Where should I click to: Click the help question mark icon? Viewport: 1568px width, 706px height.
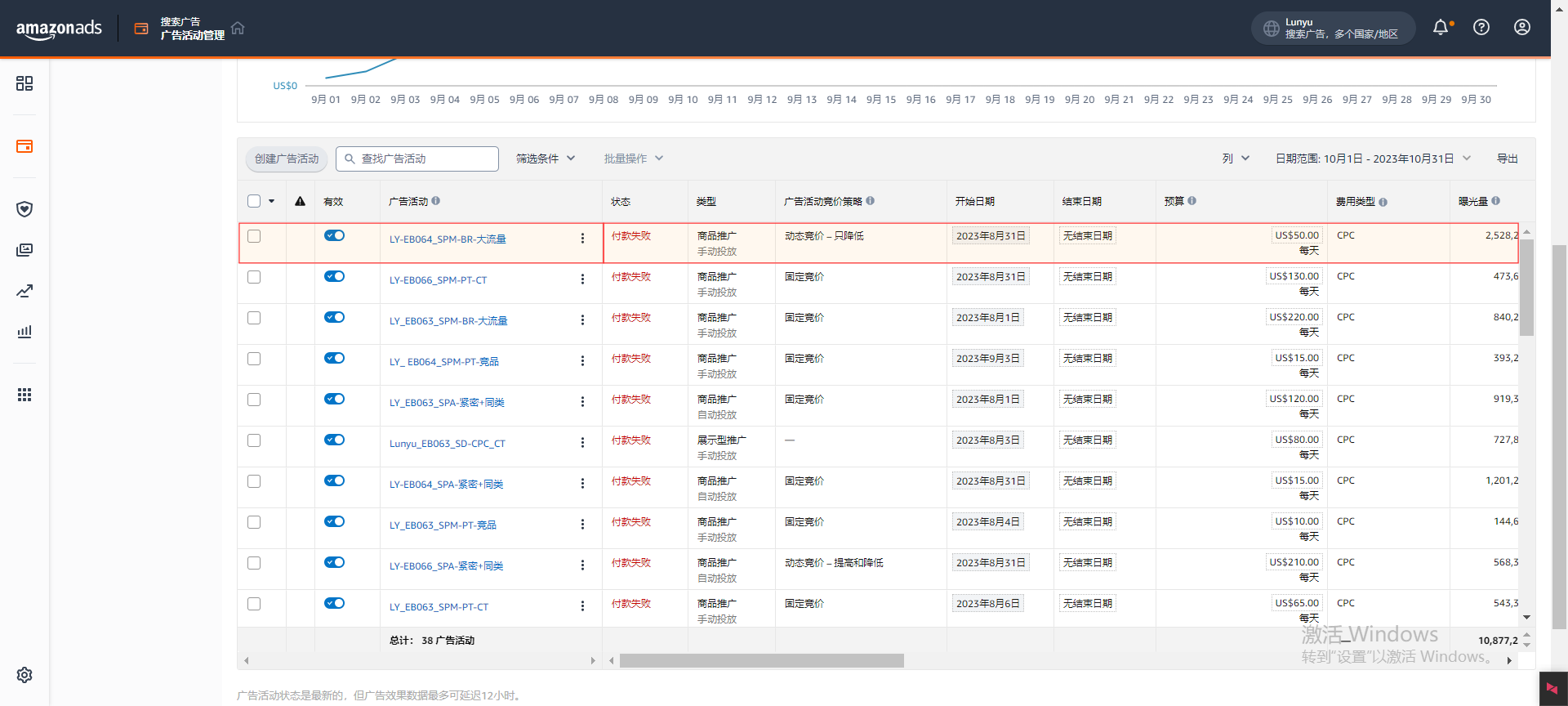click(1481, 28)
